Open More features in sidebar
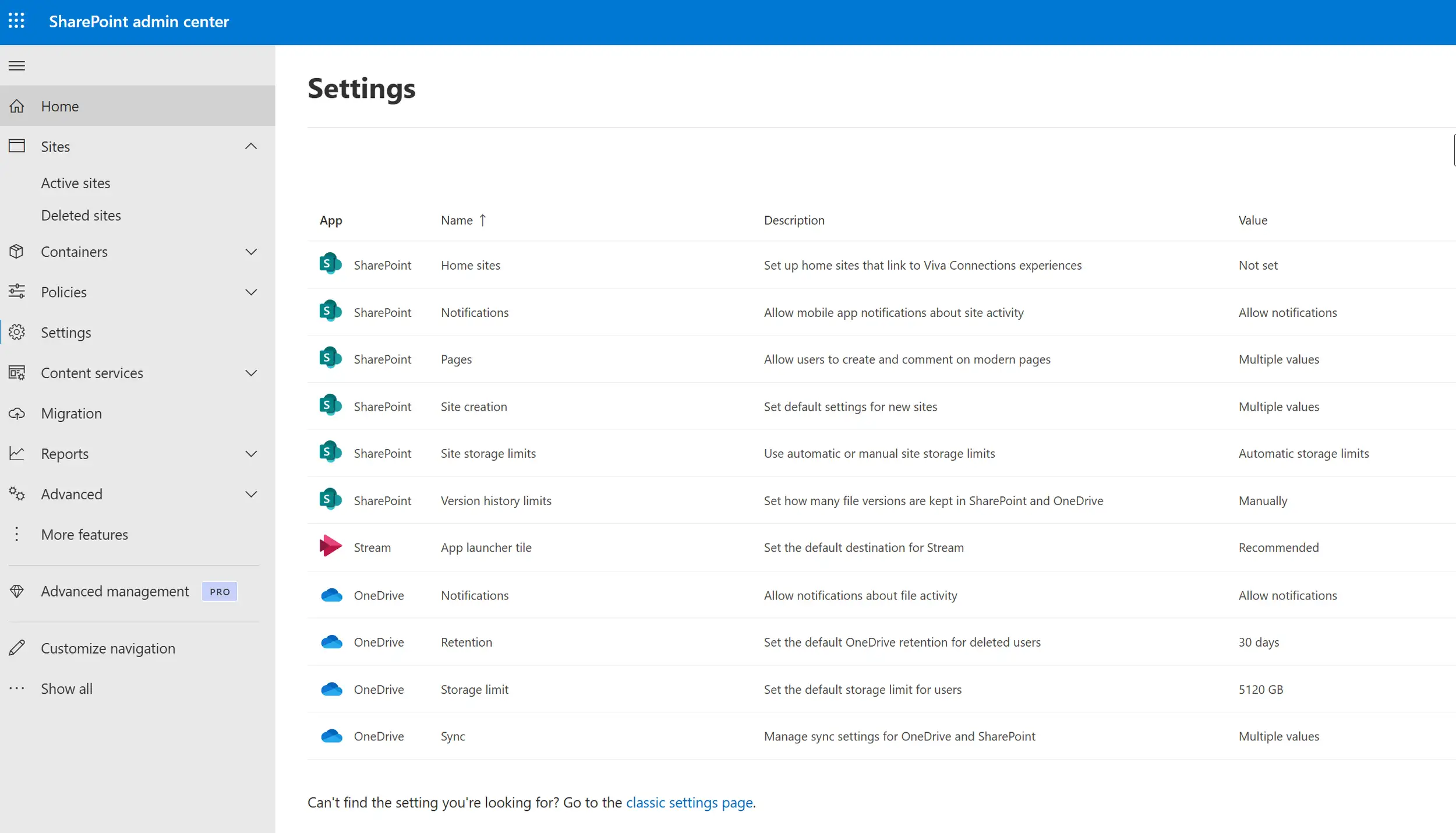1456x833 pixels. pyautogui.click(x=84, y=534)
